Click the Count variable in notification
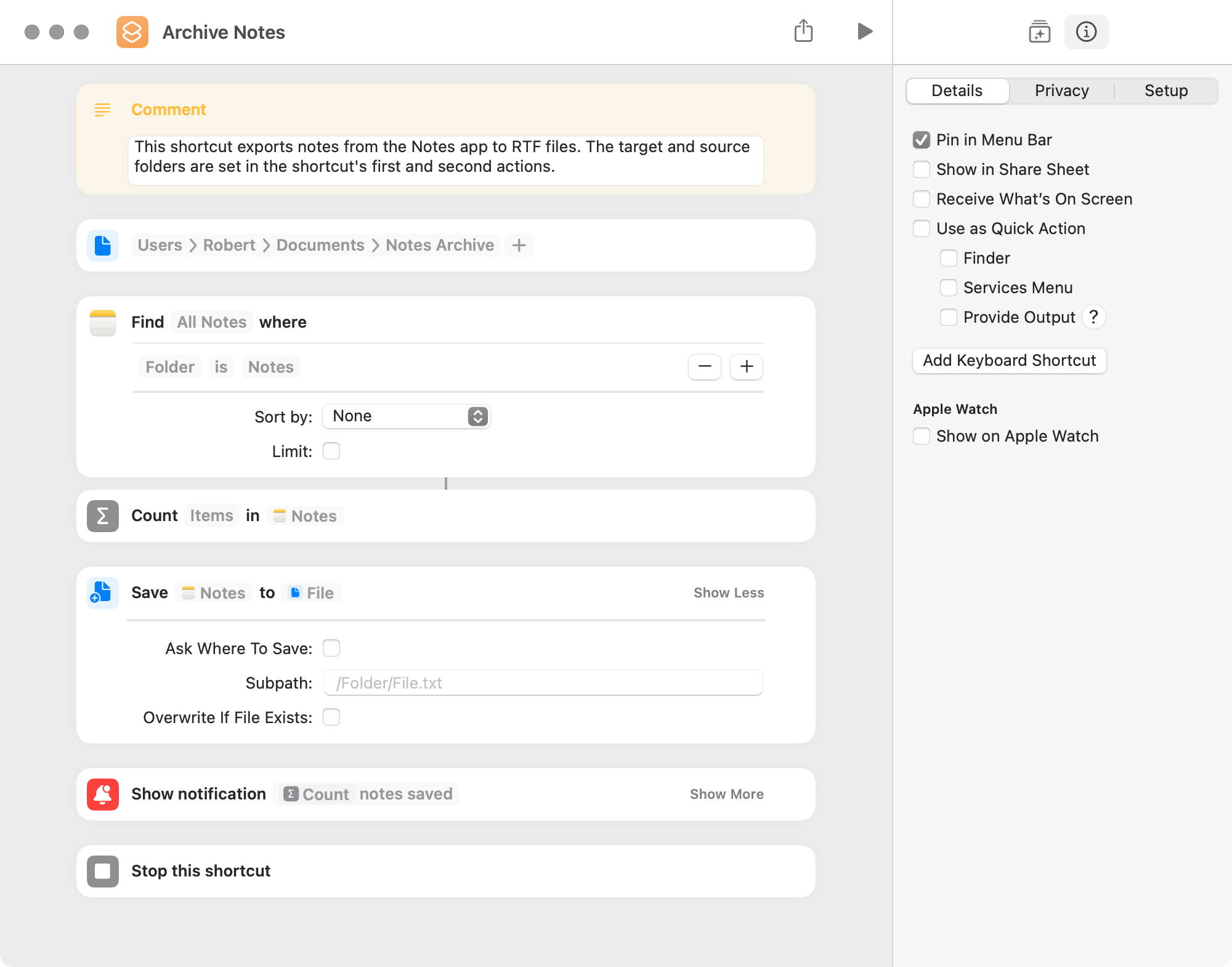 317,794
